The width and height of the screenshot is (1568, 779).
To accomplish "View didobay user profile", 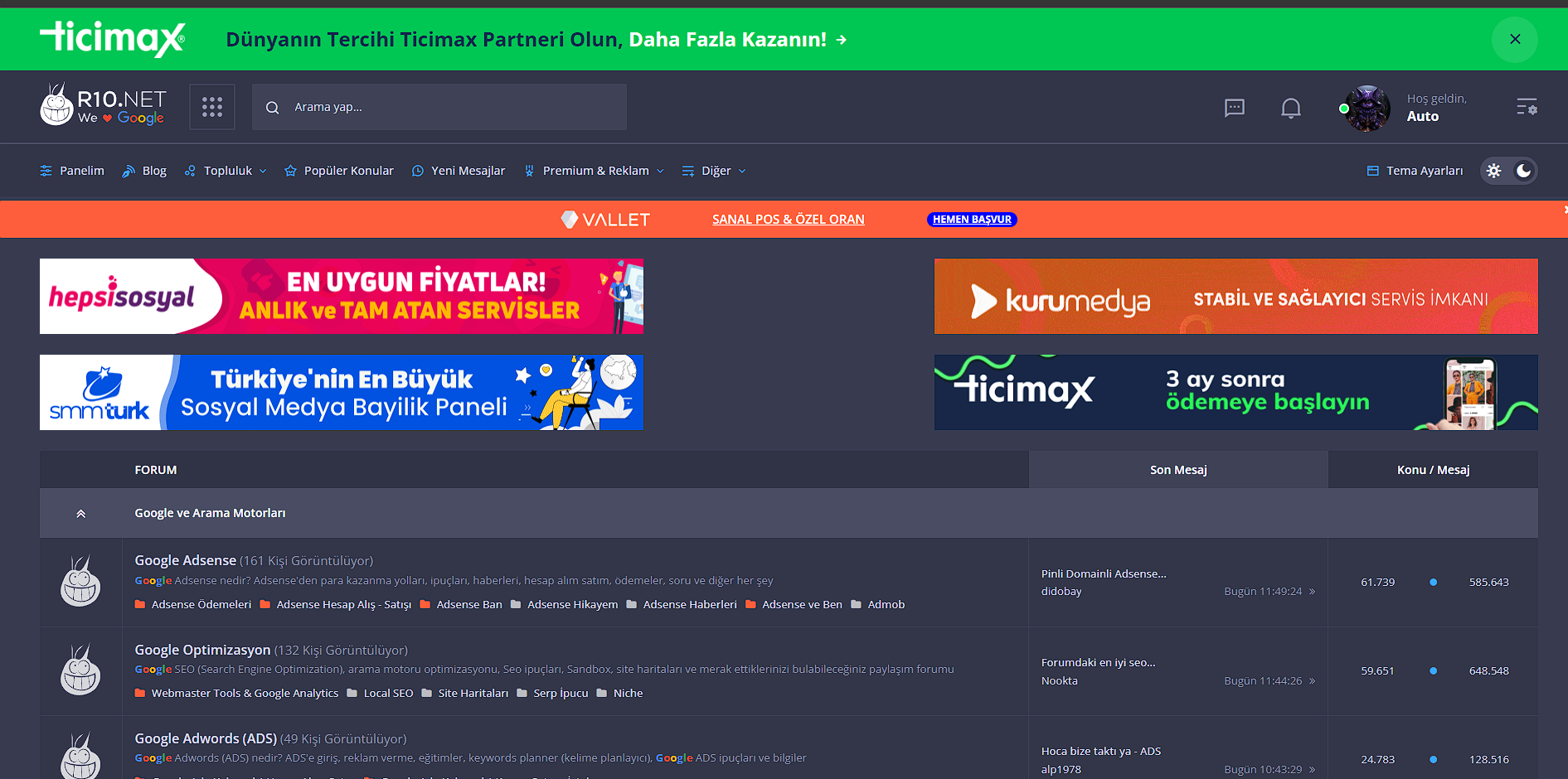I will coord(1061,592).
